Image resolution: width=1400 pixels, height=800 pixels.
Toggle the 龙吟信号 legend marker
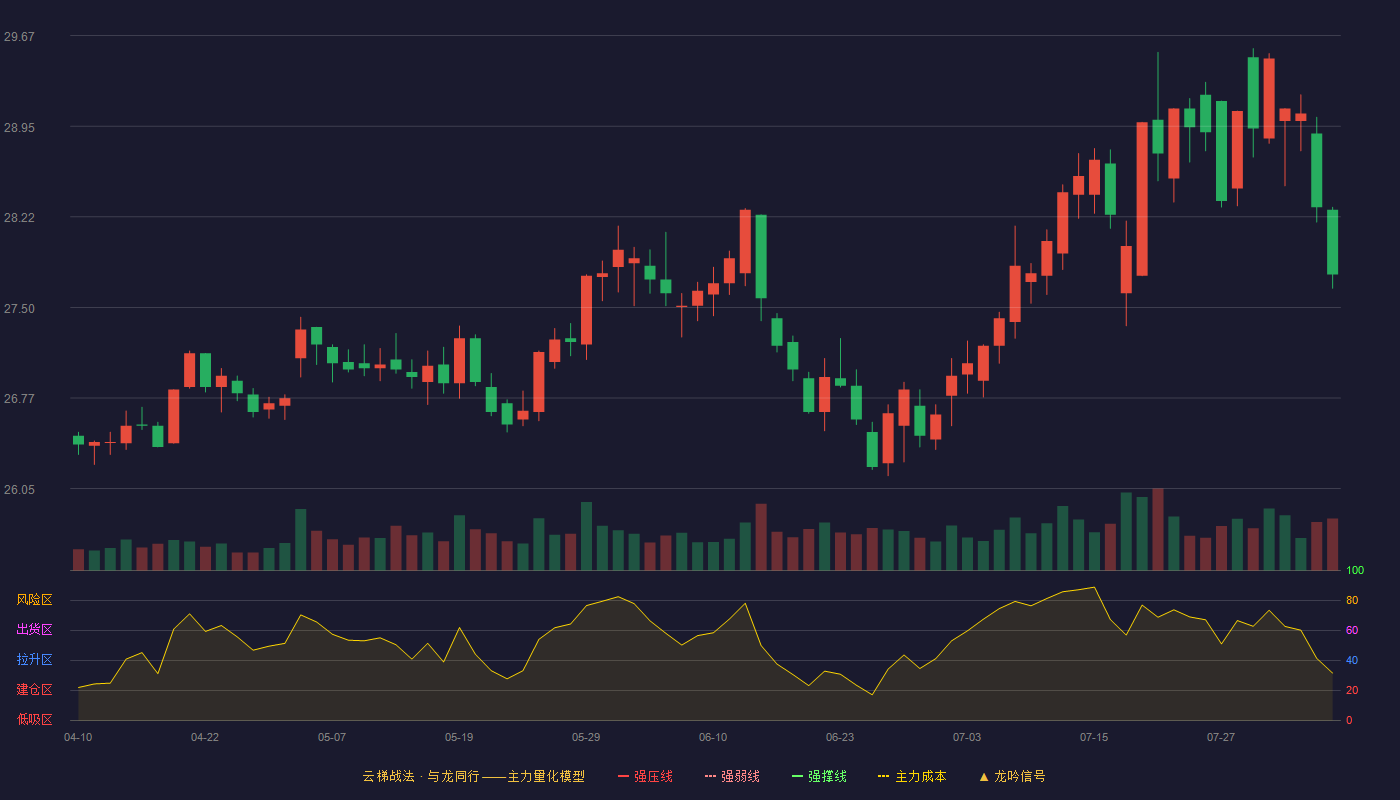(x=1012, y=776)
